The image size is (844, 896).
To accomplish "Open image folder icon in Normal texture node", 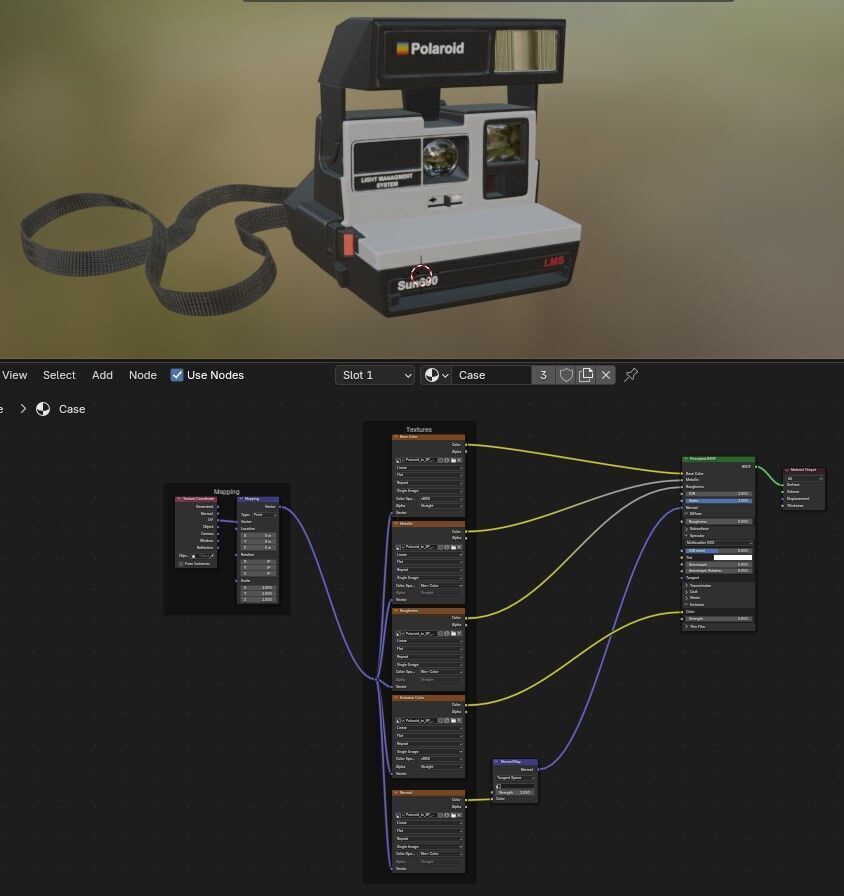I will click(x=453, y=815).
